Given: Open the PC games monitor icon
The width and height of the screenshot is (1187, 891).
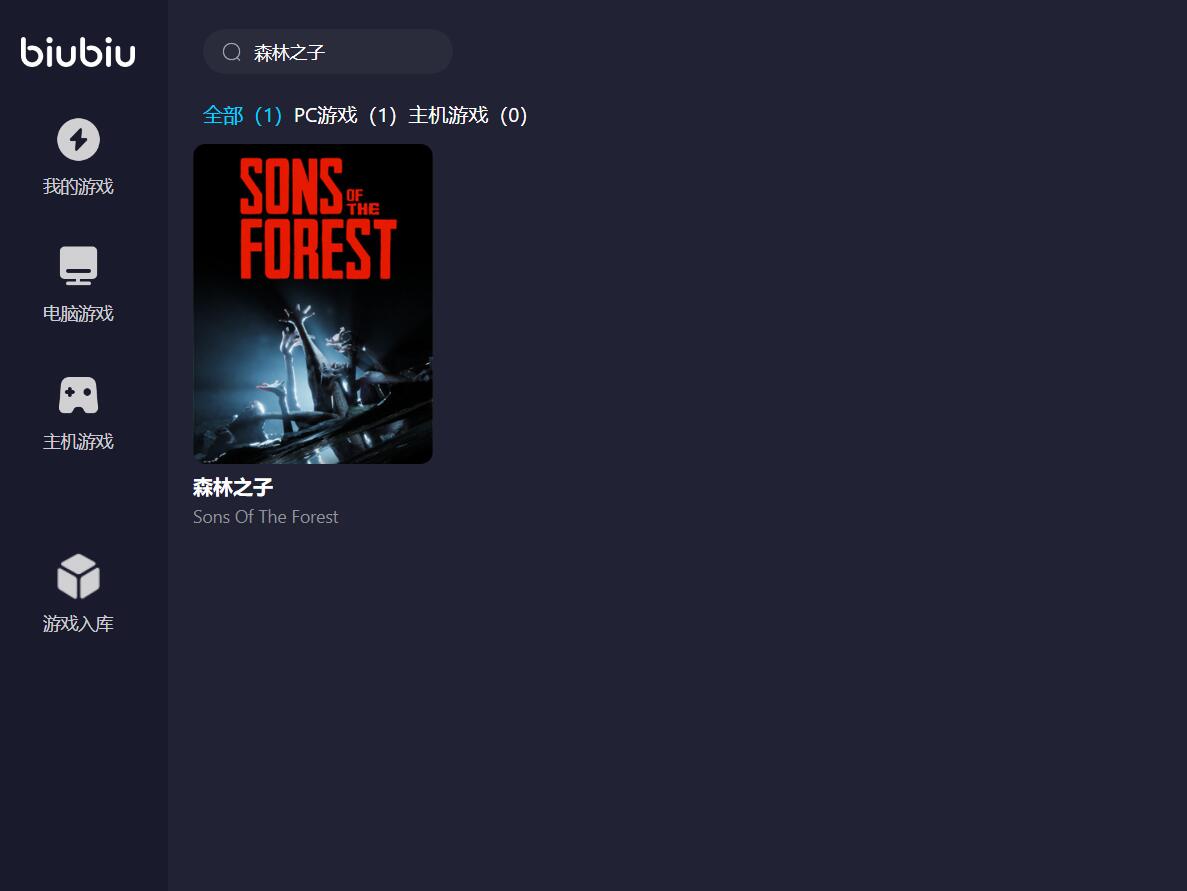Looking at the screenshot, I should click(78, 266).
